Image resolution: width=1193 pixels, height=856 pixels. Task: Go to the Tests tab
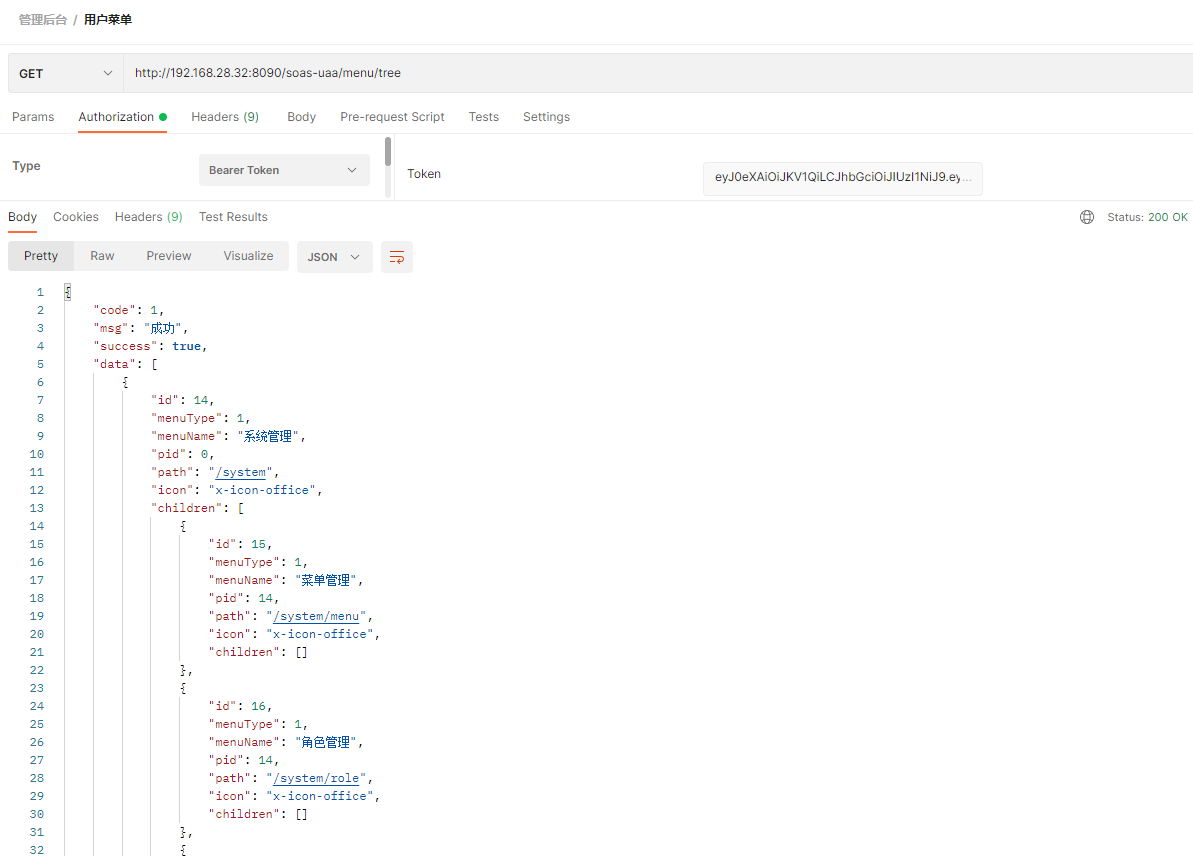(483, 117)
